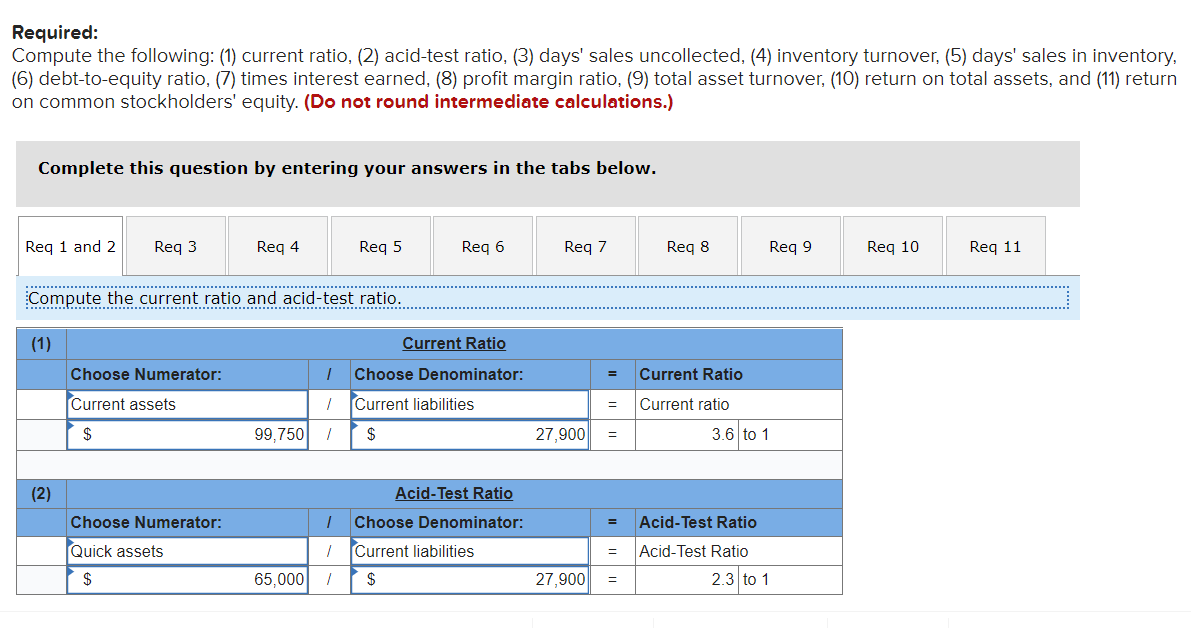
Task: Click the 65,000 quick assets amount field
Action: [x=188, y=579]
